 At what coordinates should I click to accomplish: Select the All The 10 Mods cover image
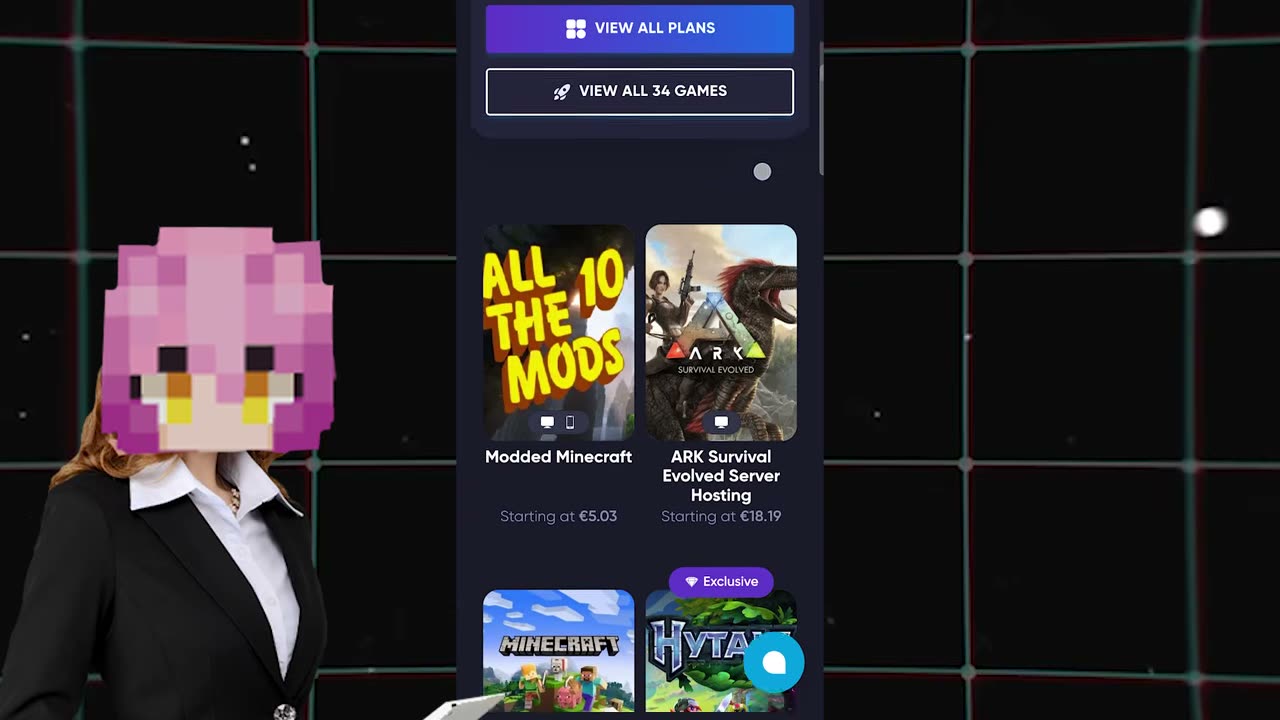(559, 332)
